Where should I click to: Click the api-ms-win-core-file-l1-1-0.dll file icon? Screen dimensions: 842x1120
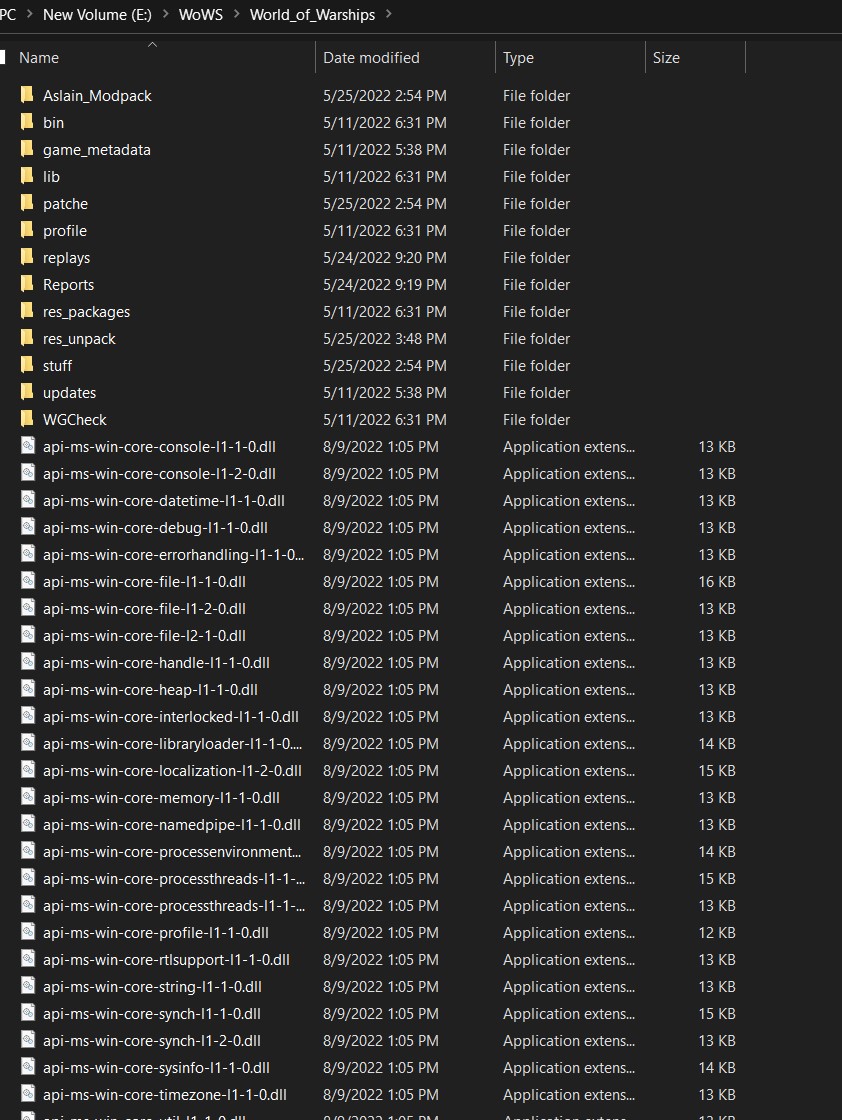tap(28, 581)
